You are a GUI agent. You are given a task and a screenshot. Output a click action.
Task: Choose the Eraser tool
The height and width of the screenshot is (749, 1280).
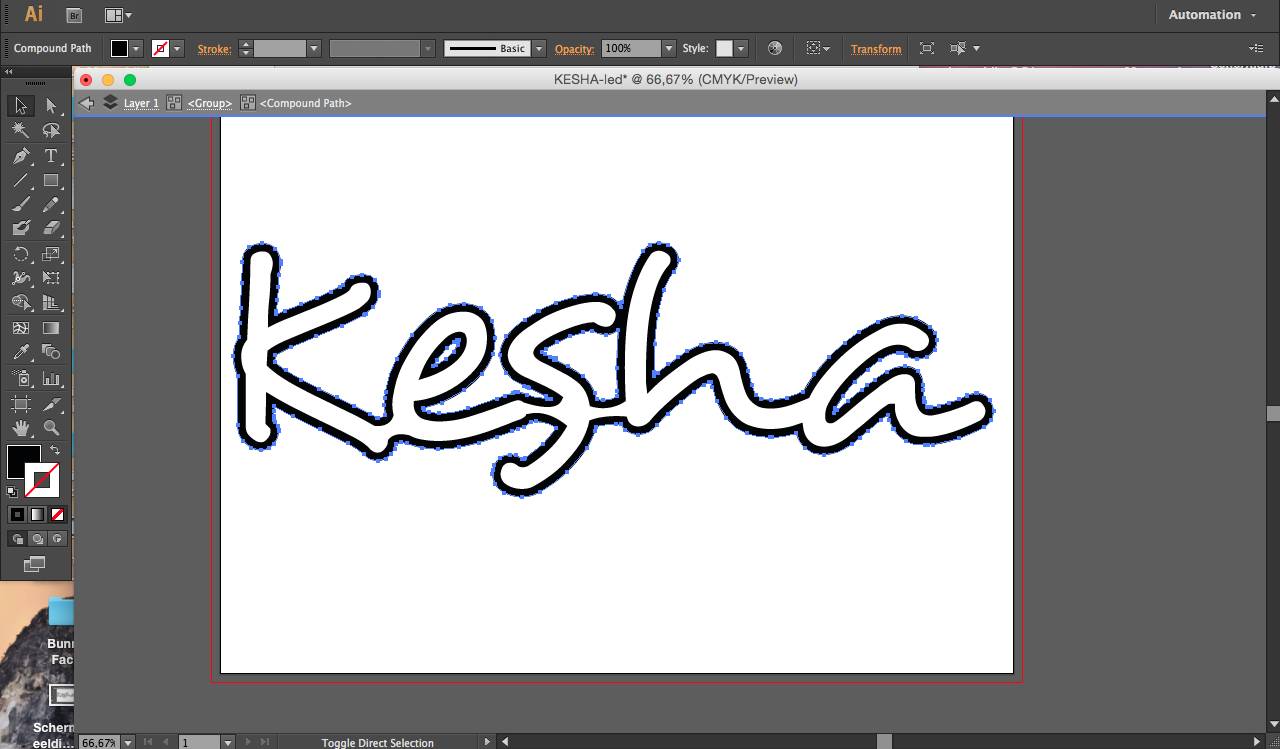51,228
